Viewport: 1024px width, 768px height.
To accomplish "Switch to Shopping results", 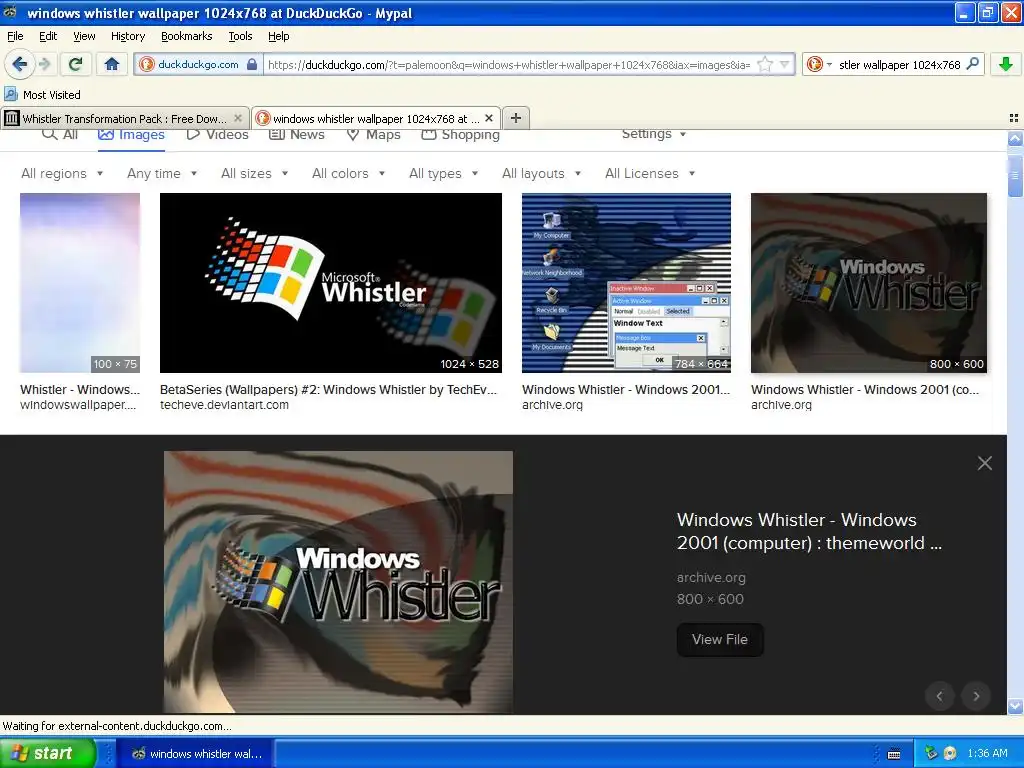I will [460, 135].
